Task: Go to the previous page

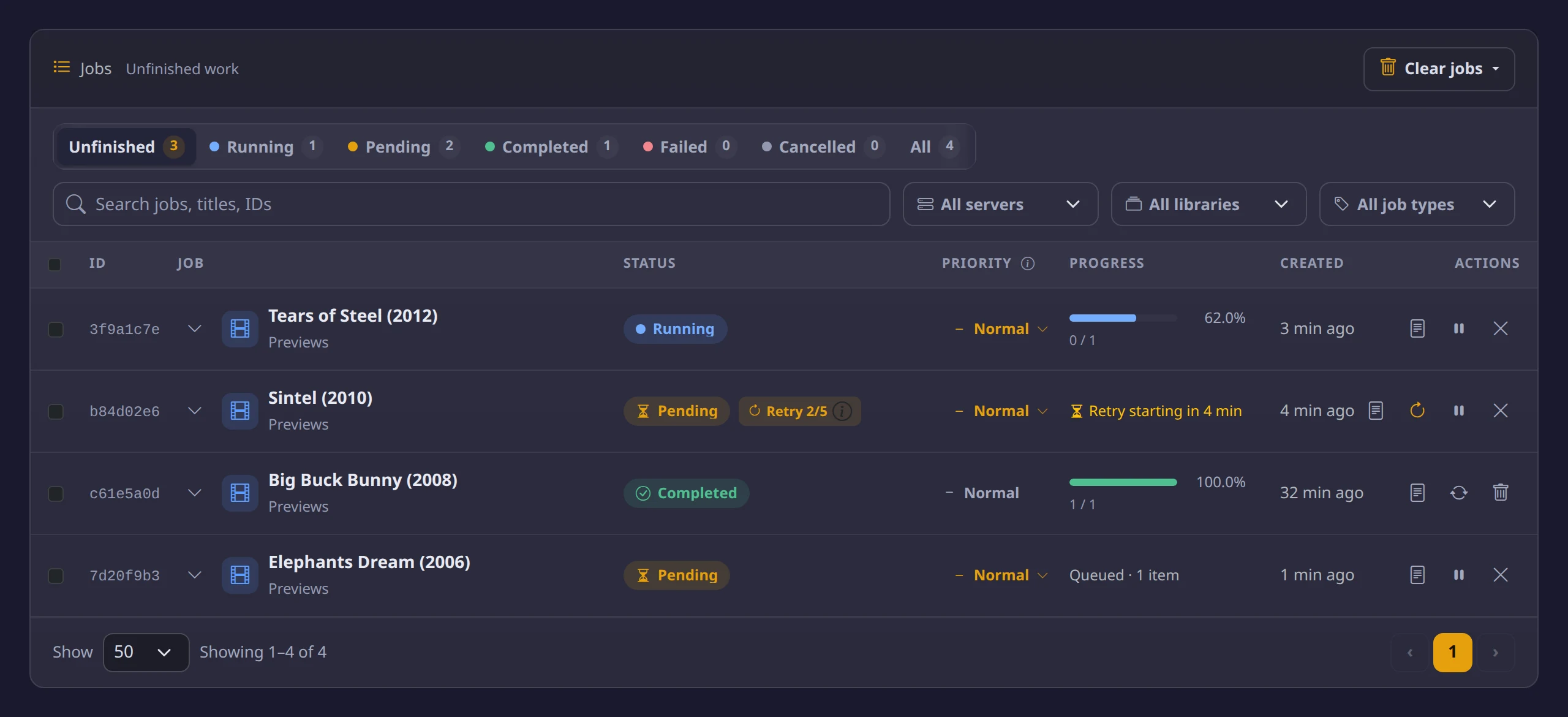Action: (1410, 652)
